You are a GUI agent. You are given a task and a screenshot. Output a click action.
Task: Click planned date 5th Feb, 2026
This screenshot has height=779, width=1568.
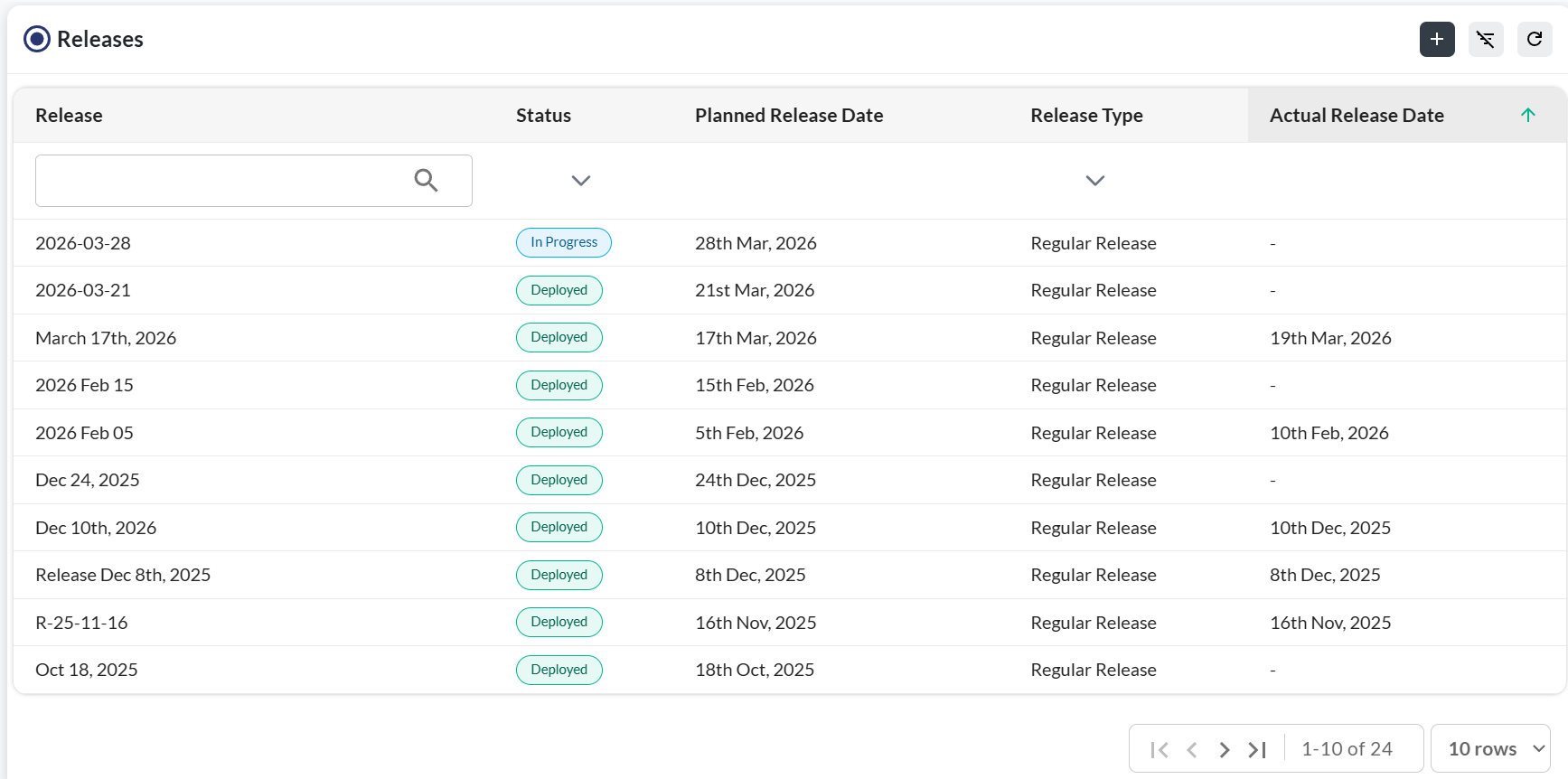[x=749, y=433]
